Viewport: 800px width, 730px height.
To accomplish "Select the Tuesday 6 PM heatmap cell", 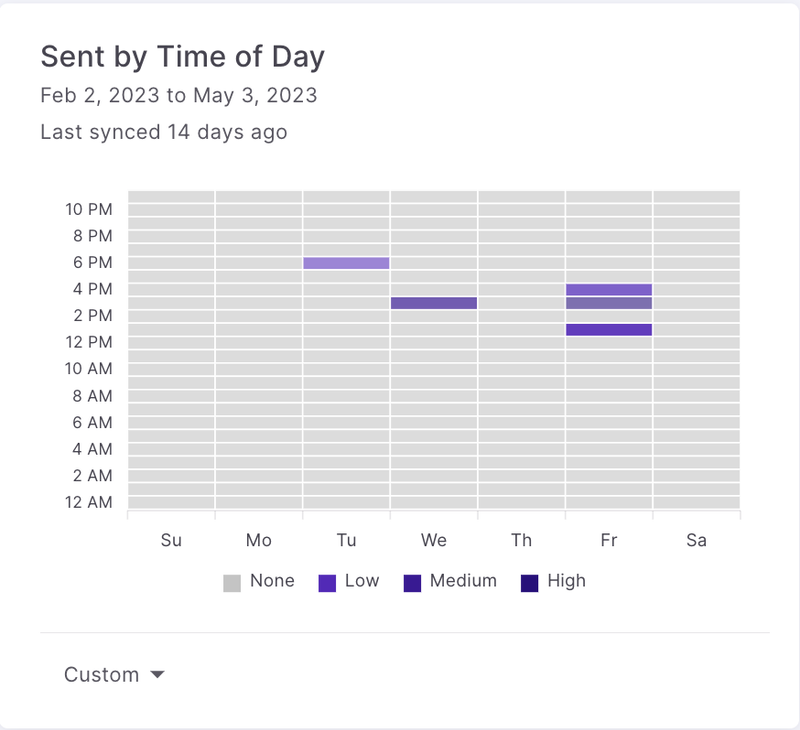I will click(x=346, y=263).
